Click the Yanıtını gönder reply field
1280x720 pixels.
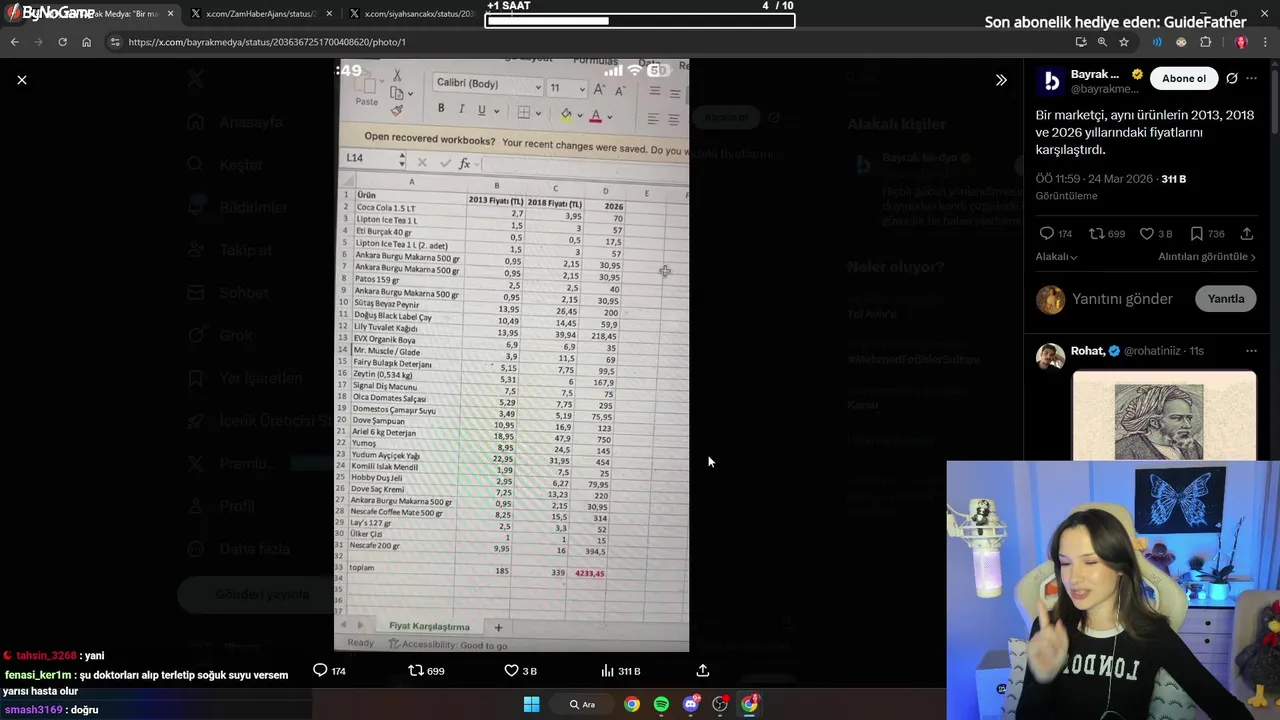pos(1122,299)
